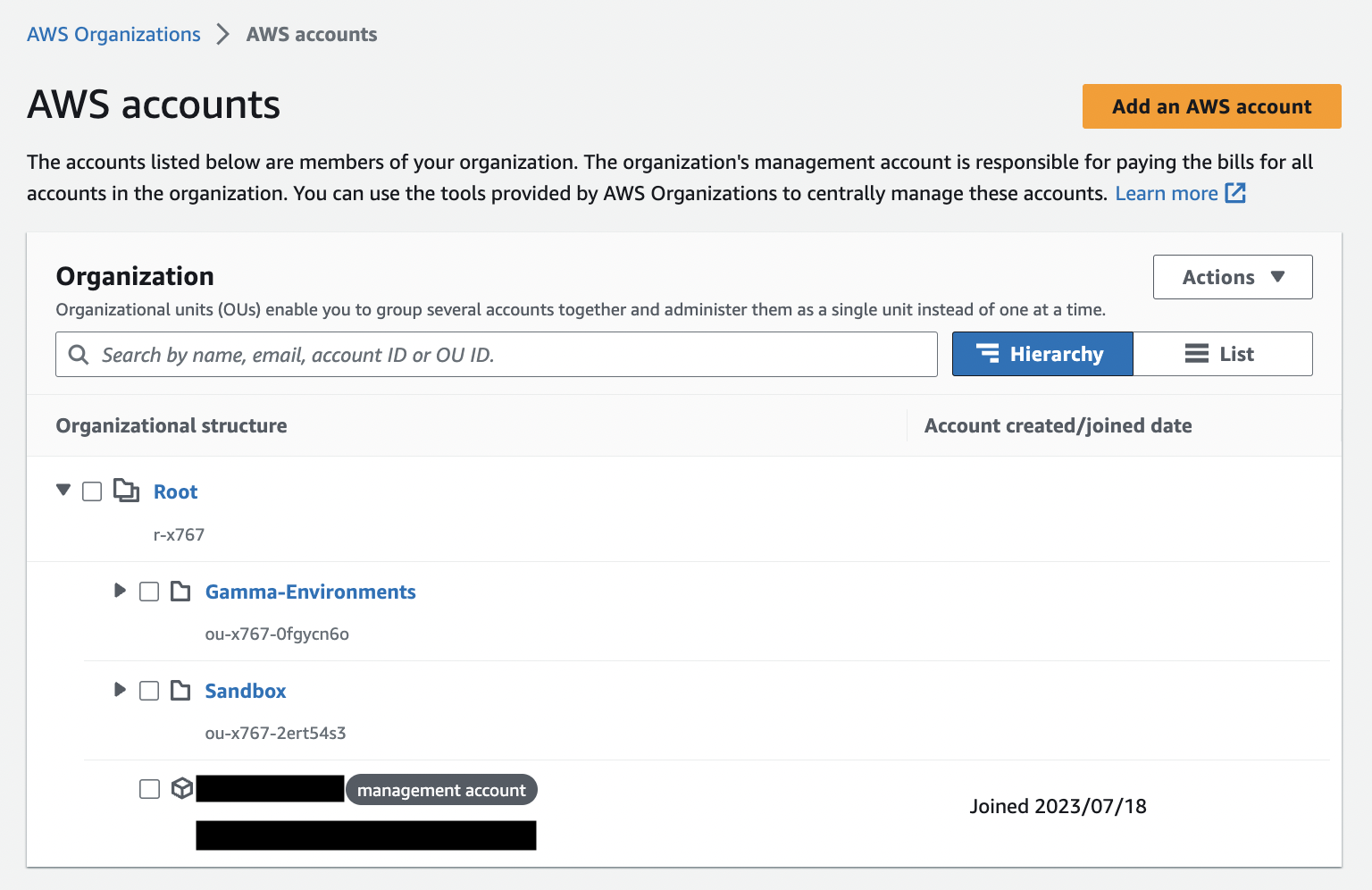Image resolution: width=1372 pixels, height=890 pixels.
Task: Click the breadcrumb chevron separator icon
Action: [223, 35]
